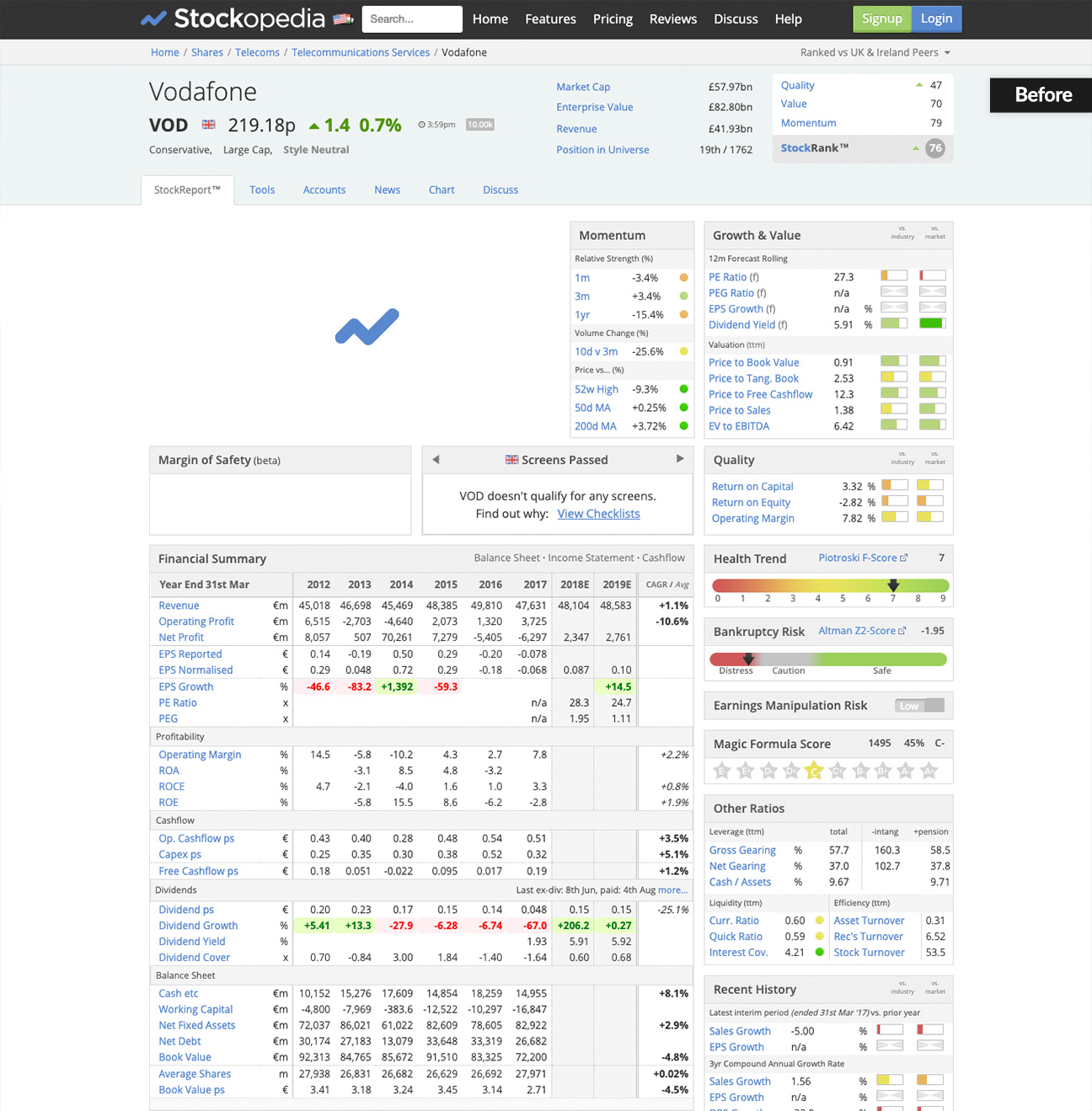
Task: Follow the View Checklists link
Action: (x=598, y=514)
